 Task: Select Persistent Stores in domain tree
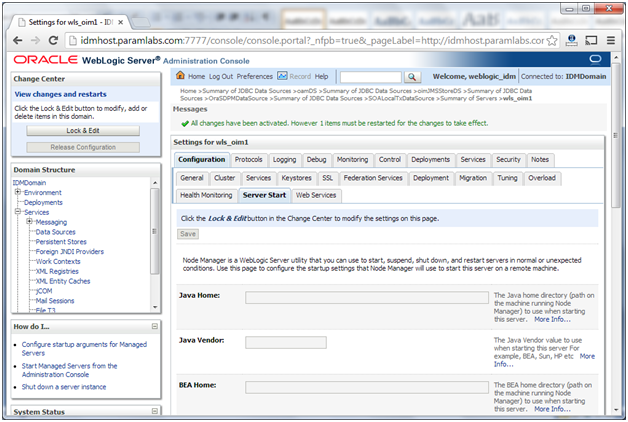[x=61, y=241]
